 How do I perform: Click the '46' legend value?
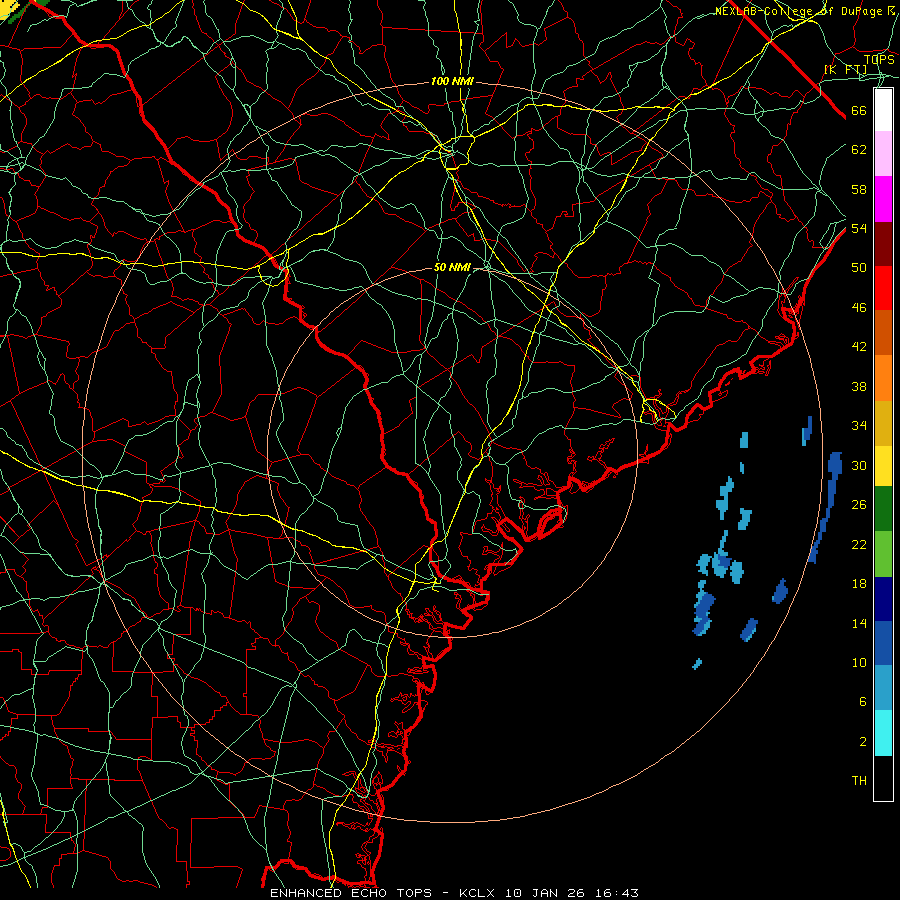859,308
